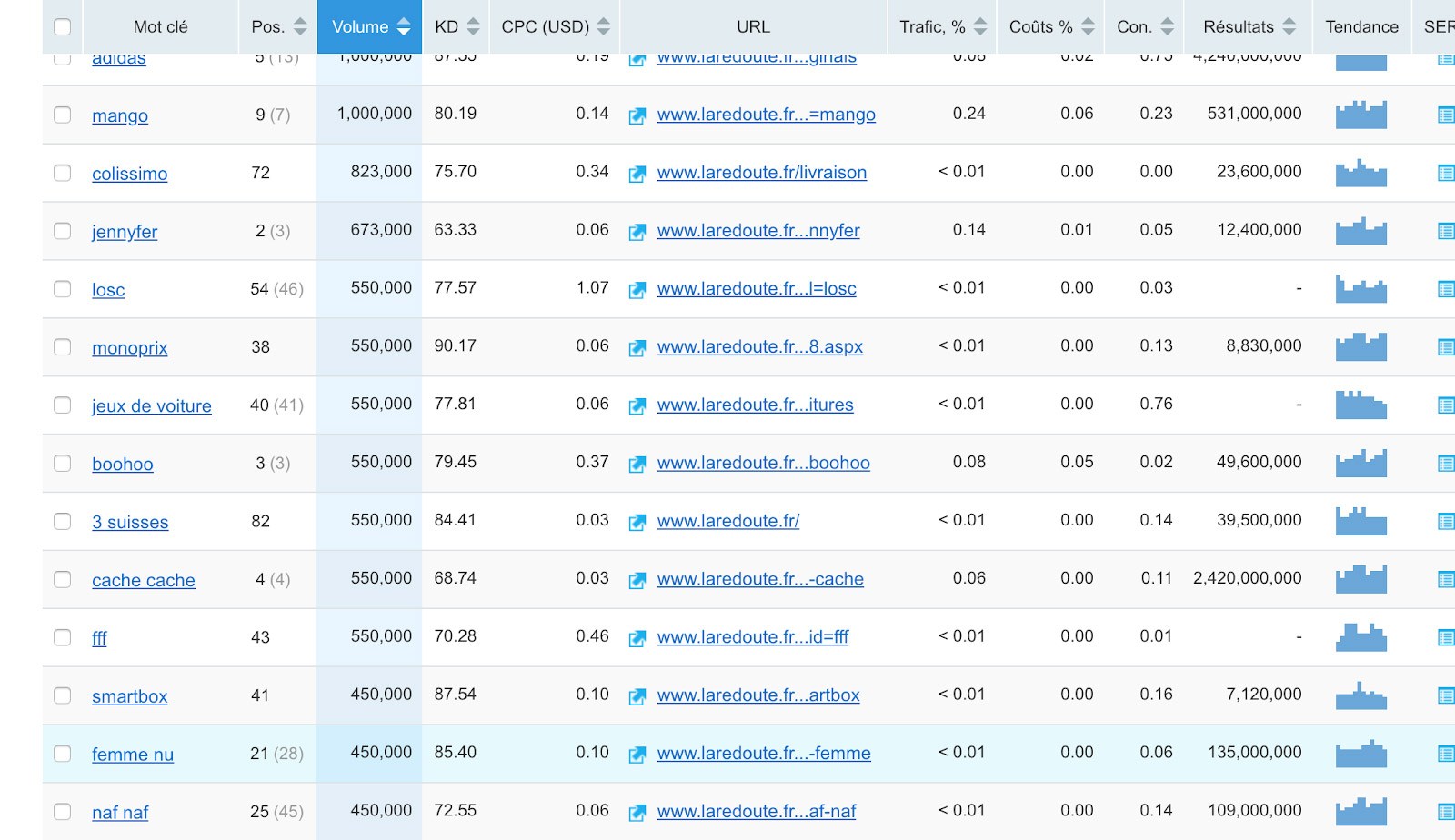Sort table by Trafic, % column
Screen dimensions: 1455x840
[x=942, y=27]
